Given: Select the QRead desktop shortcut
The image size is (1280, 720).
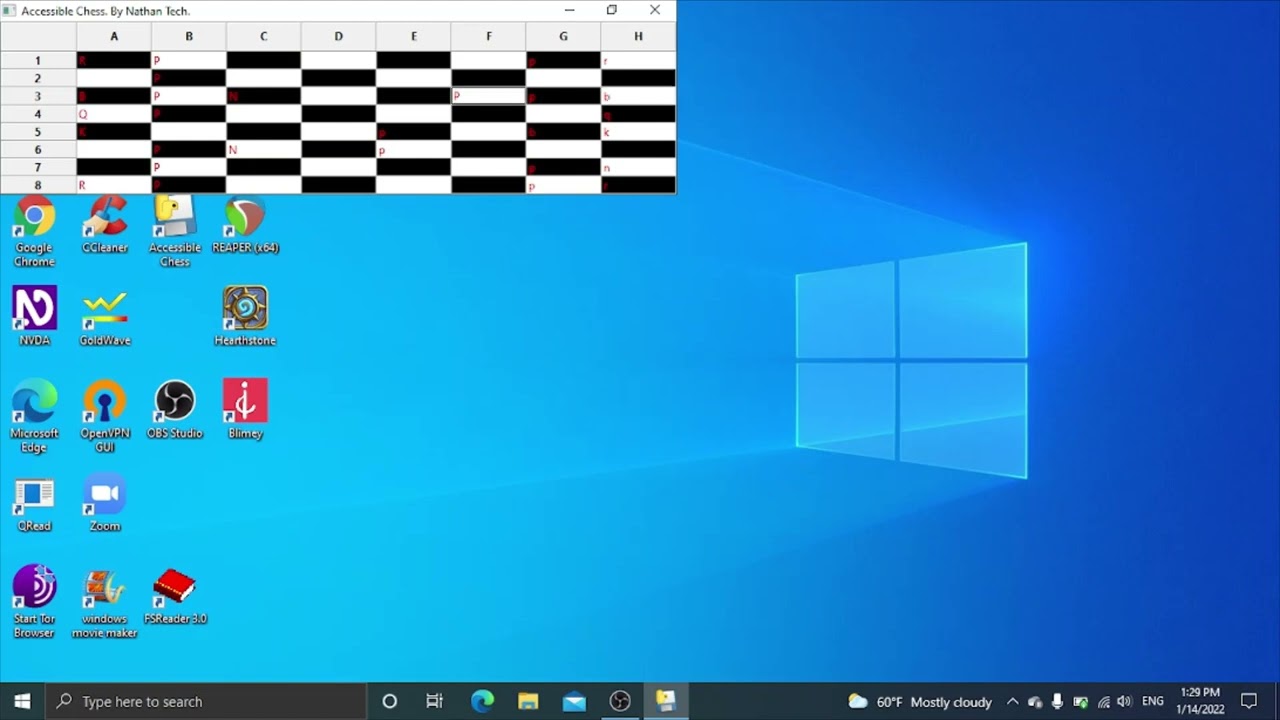Looking at the screenshot, I should point(34,503).
